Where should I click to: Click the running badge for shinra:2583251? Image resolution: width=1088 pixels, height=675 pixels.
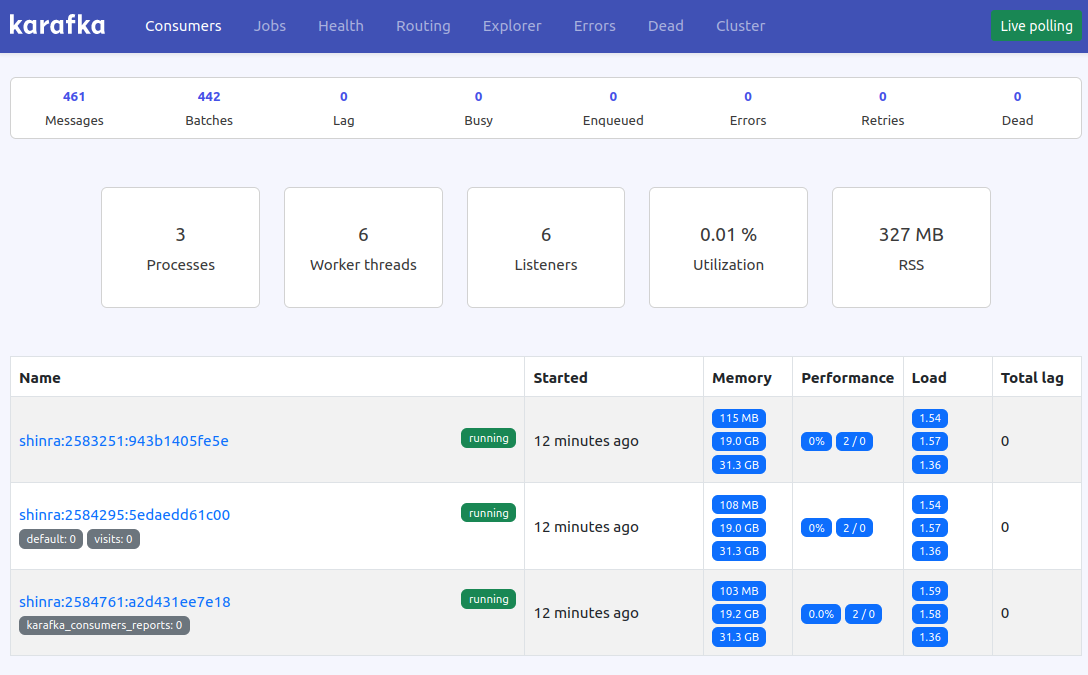488,438
